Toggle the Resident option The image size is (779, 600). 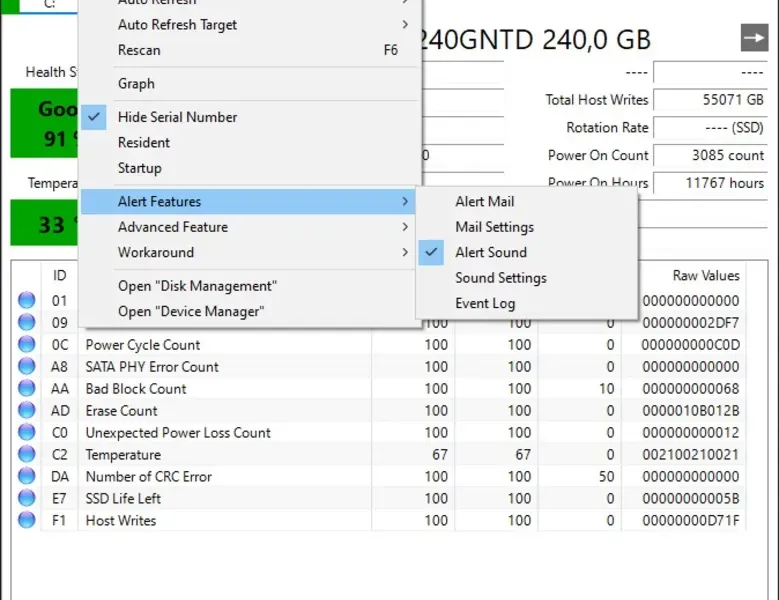pyautogui.click(x=248, y=143)
